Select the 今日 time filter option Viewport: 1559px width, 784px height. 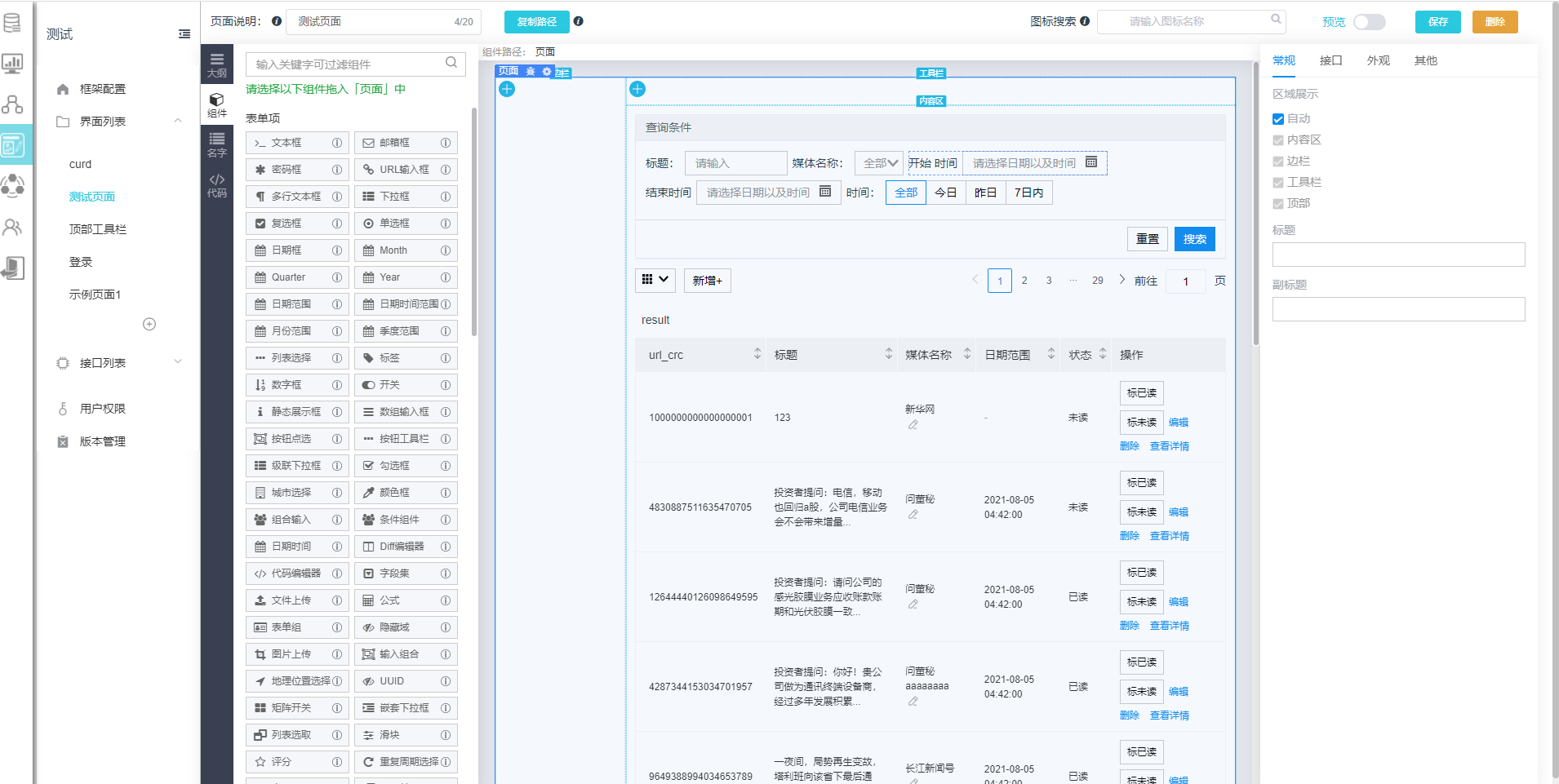[945, 193]
